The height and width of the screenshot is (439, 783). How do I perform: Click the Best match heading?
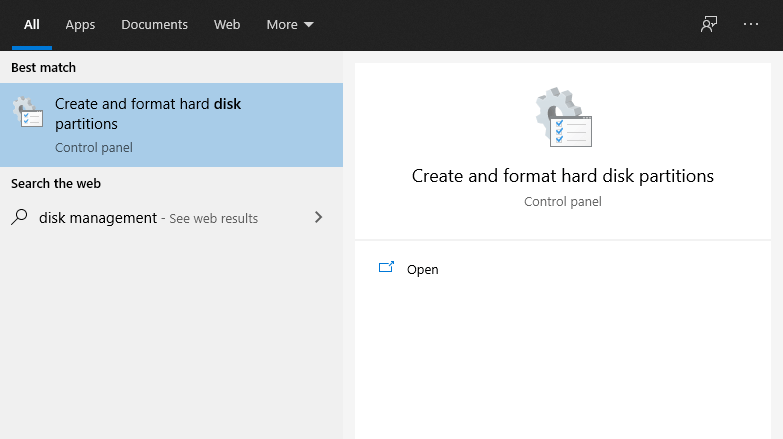tap(43, 67)
